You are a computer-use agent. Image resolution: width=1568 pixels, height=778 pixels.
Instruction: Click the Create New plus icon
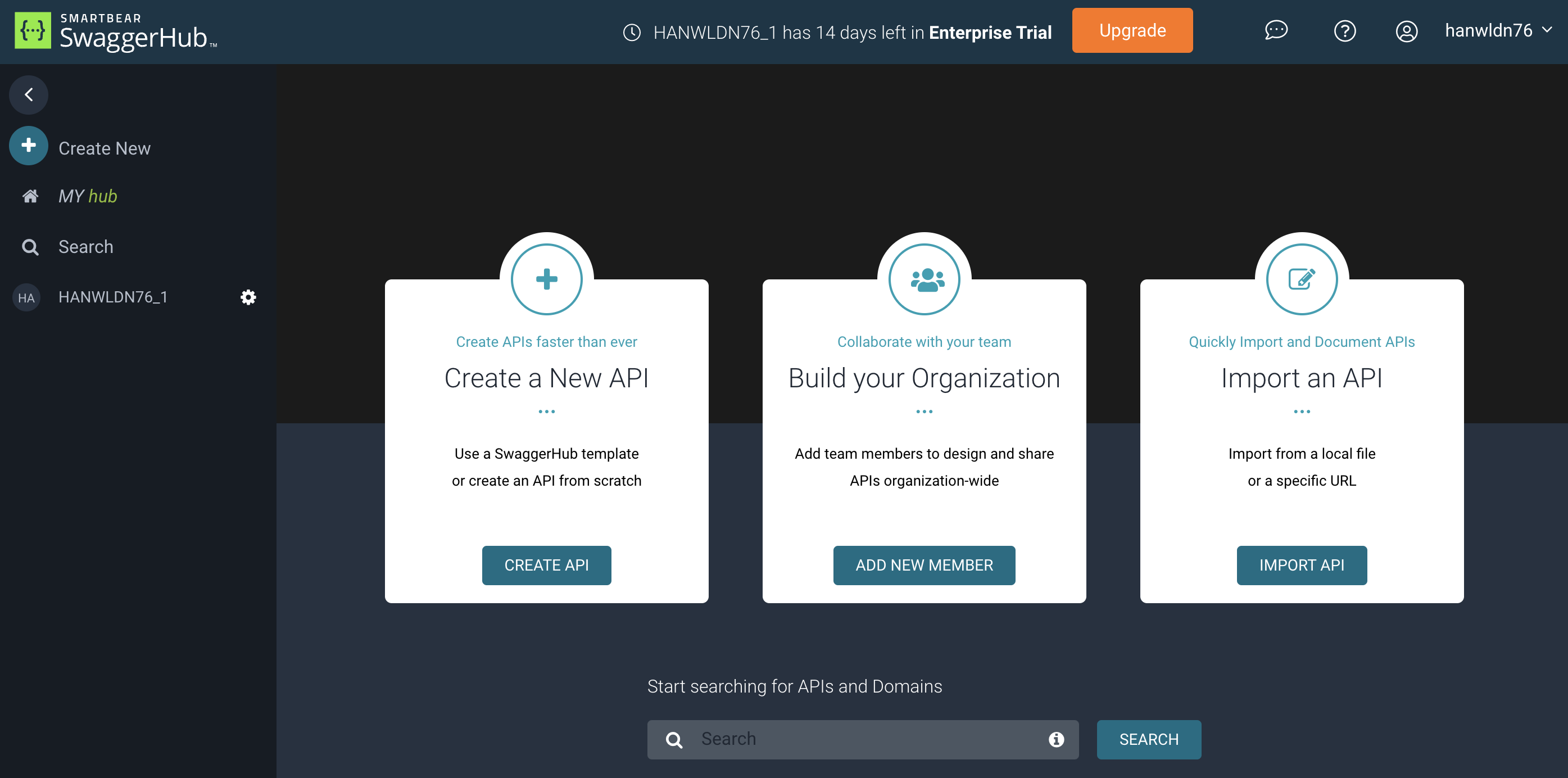click(x=29, y=146)
